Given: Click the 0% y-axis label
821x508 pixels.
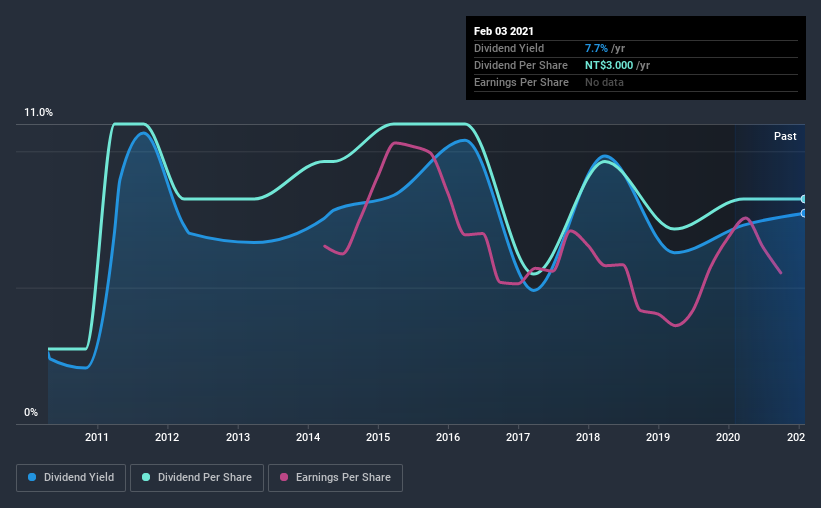Looking at the screenshot, I should (31, 413).
